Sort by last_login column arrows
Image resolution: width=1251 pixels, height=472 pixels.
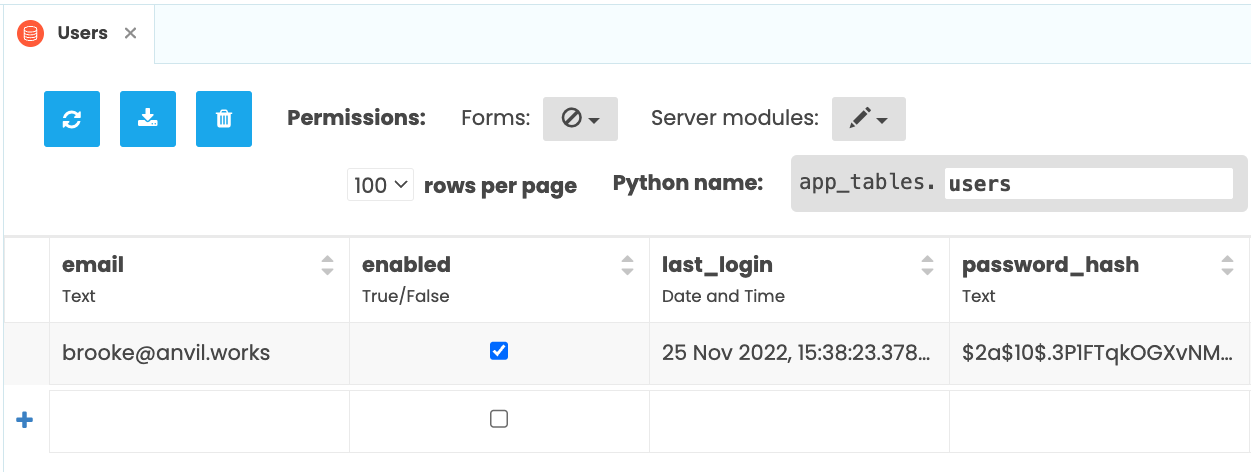[x=927, y=265]
